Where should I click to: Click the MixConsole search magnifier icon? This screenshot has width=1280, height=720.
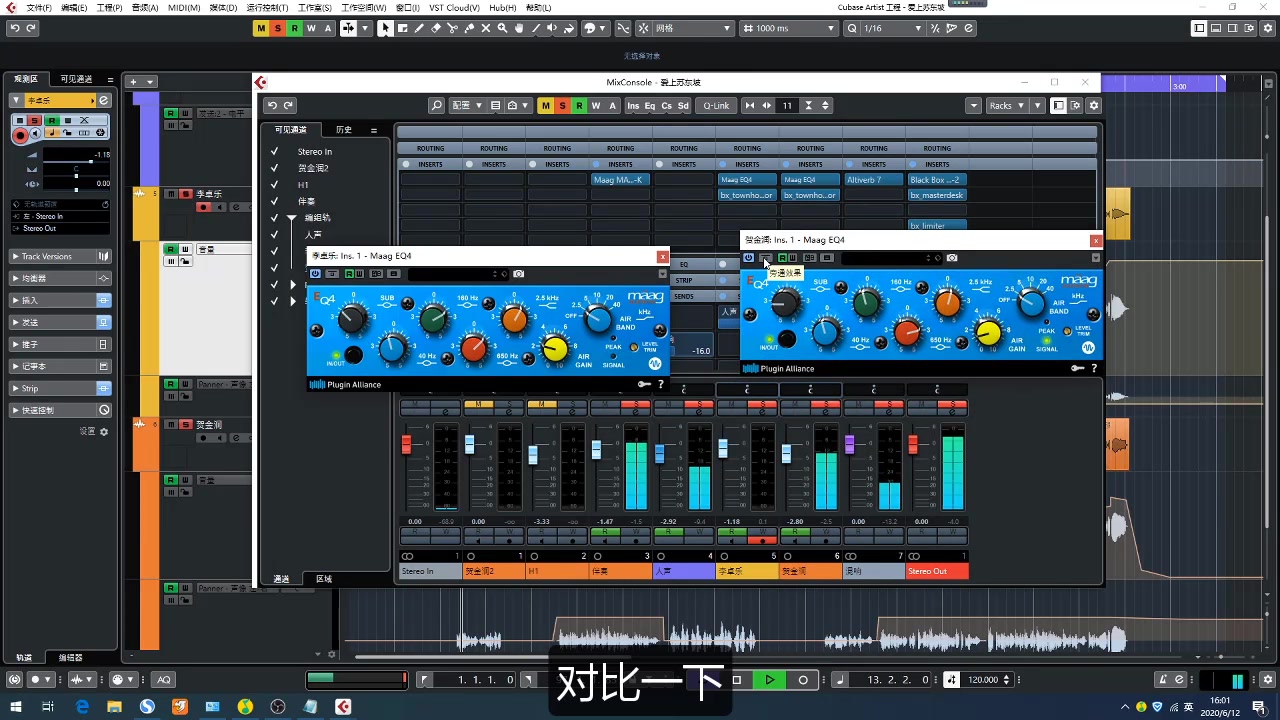tap(436, 105)
